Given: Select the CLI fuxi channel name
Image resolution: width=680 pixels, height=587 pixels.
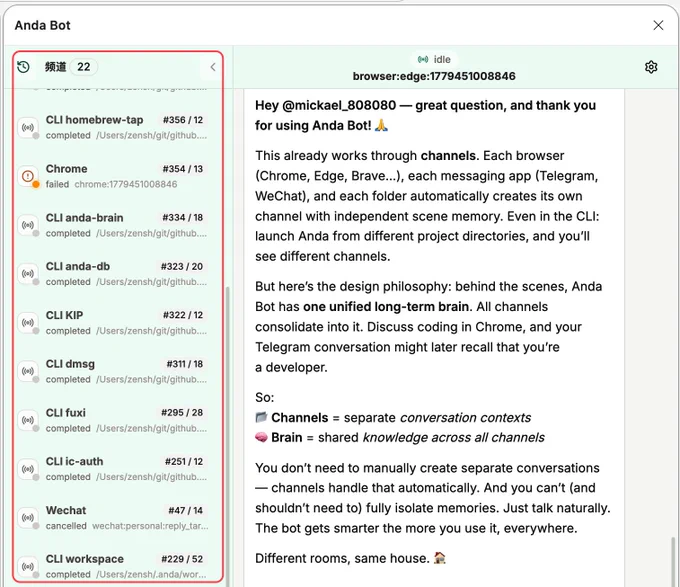Looking at the screenshot, I should click(x=65, y=413).
